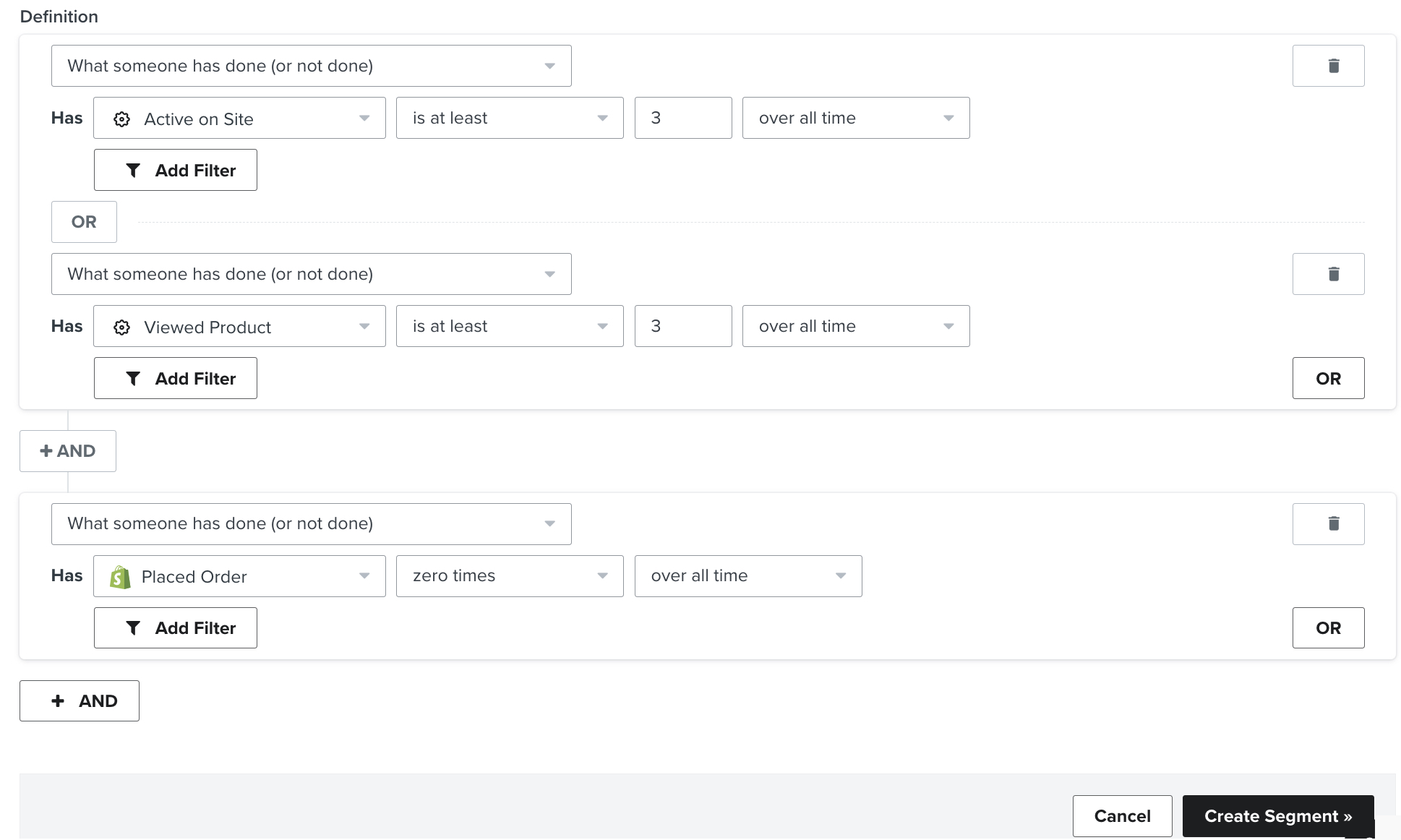The image size is (1401, 840).
Task: Click the filter icon on first Add Filter button
Action: coord(131,169)
